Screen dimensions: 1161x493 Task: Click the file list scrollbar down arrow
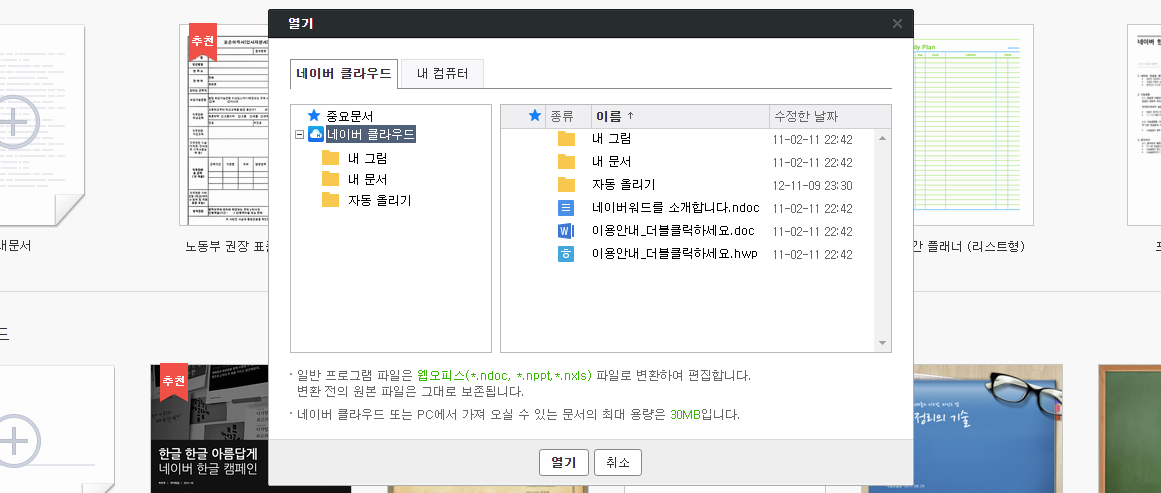(x=882, y=343)
